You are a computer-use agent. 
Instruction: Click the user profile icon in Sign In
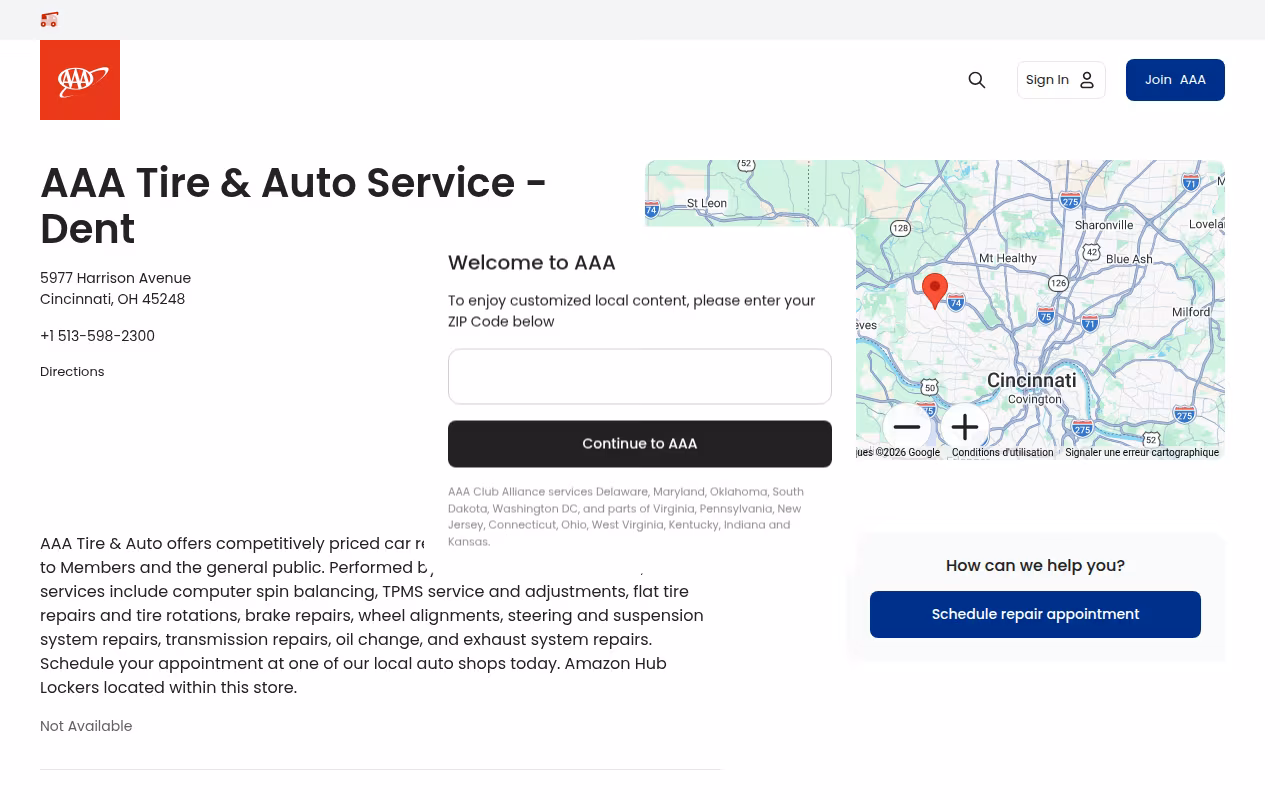pos(1087,80)
